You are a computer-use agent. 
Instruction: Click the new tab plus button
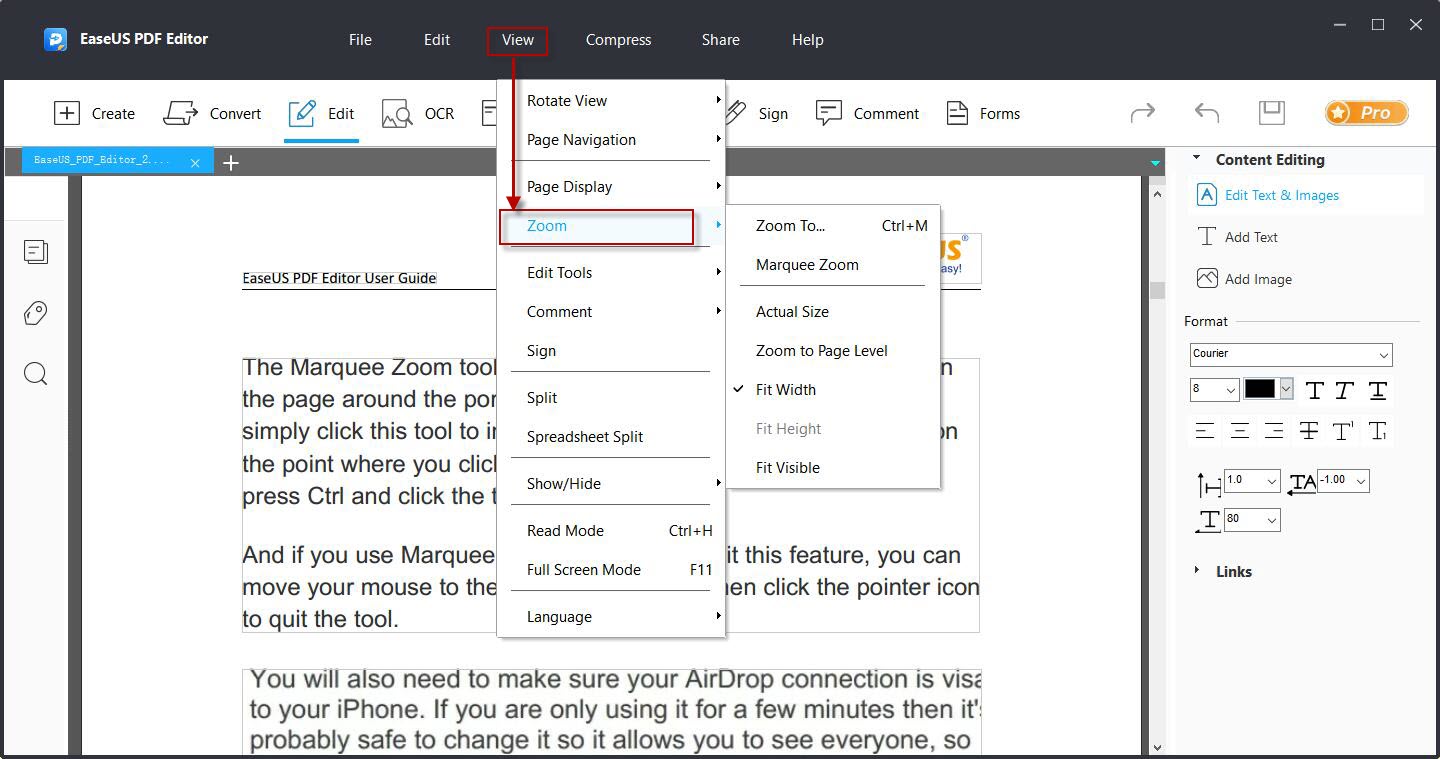coord(231,161)
